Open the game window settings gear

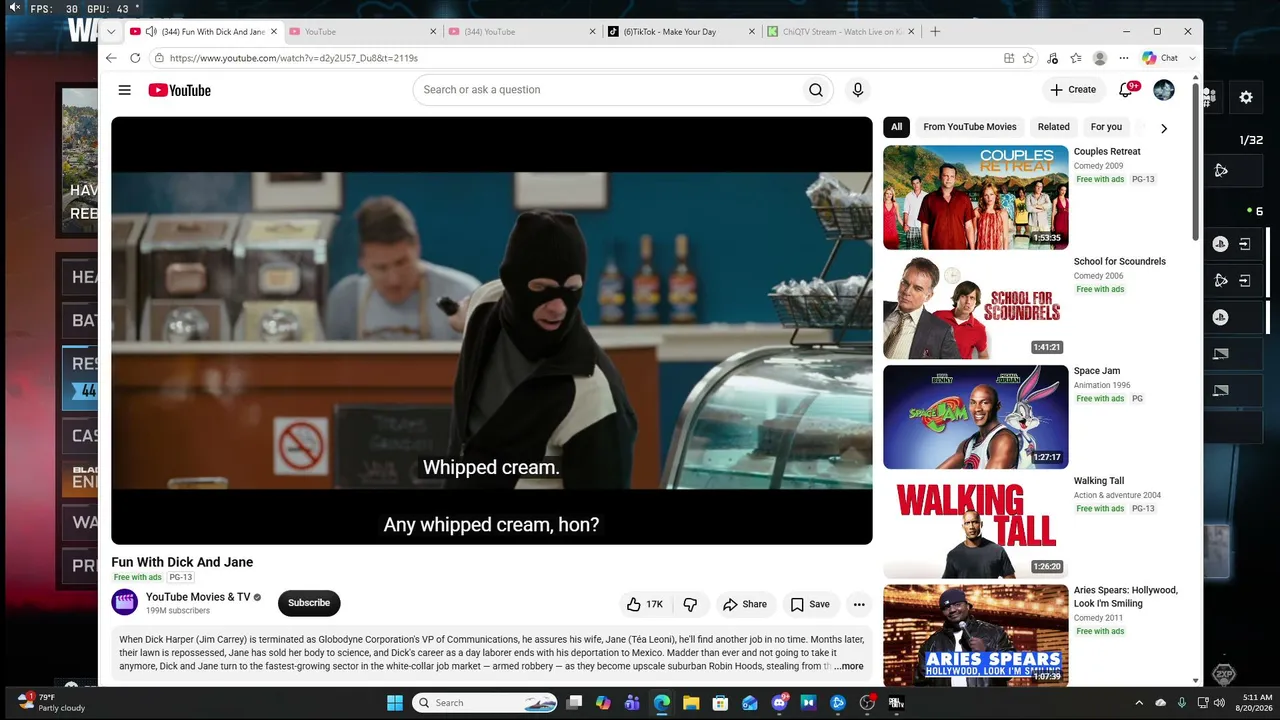point(1246,97)
